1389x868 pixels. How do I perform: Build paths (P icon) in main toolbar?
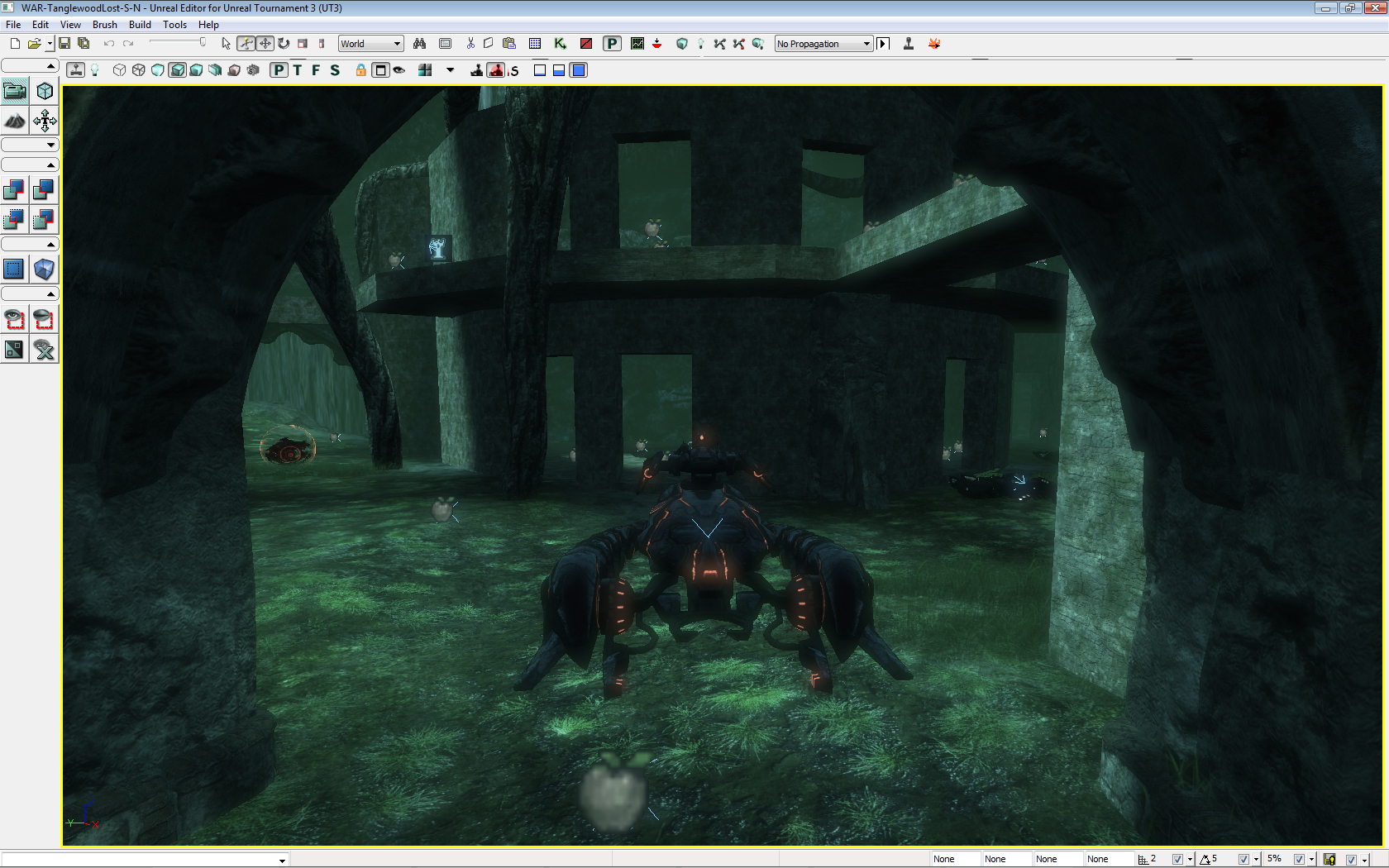click(x=612, y=44)
